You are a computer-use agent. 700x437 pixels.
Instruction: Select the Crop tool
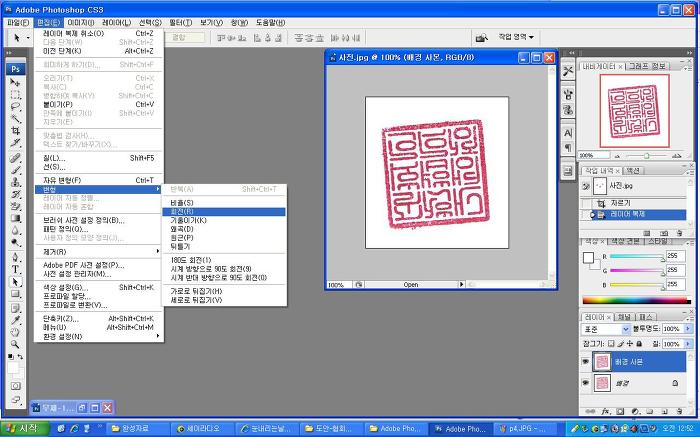coord(15,131)
